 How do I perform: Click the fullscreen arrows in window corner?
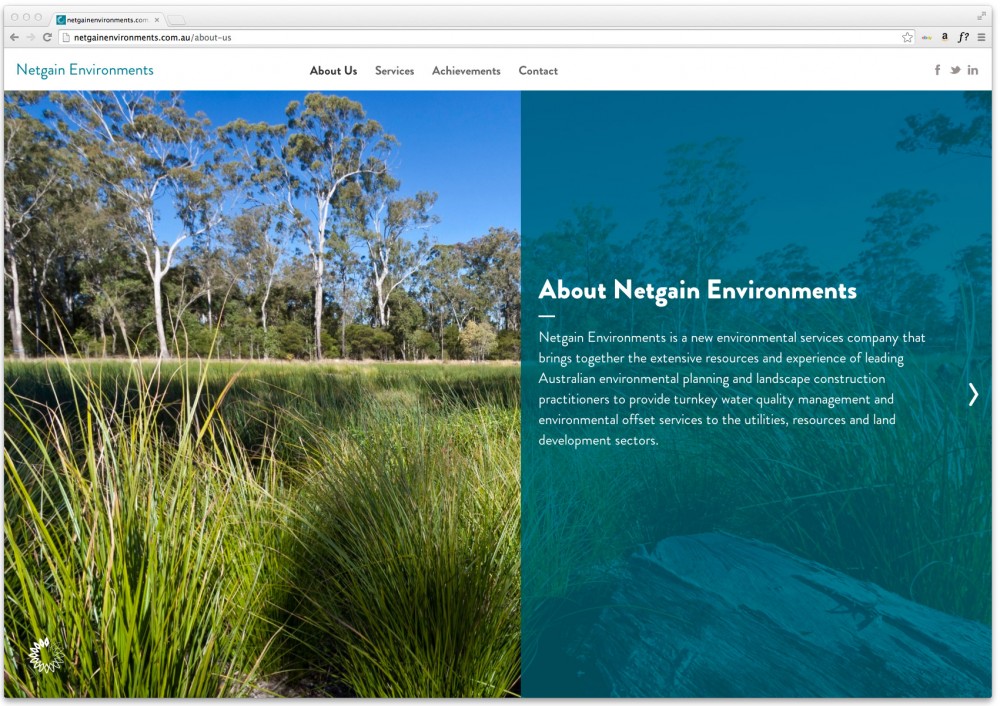point(982,16)
